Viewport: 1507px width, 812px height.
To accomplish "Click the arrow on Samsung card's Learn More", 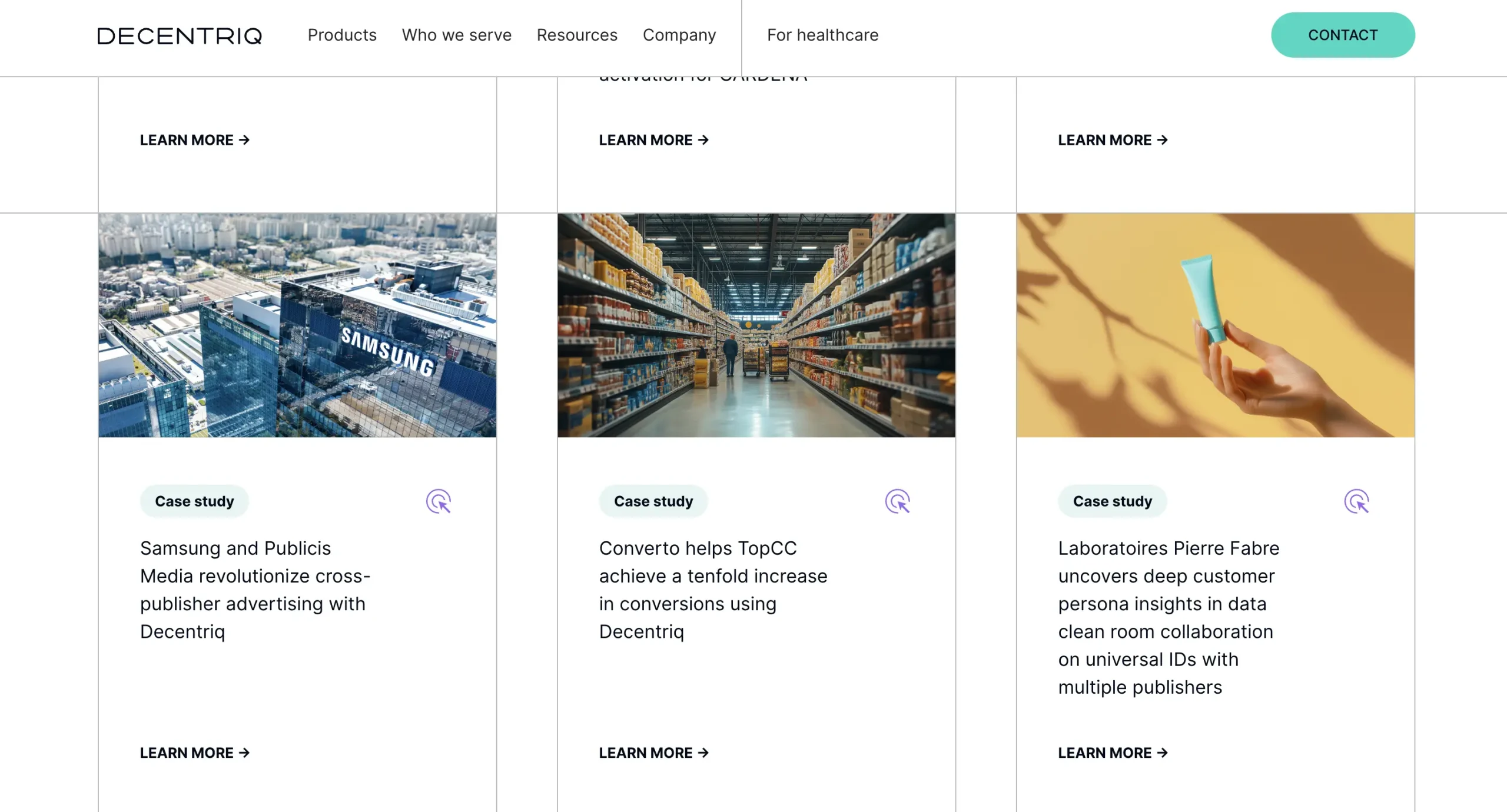I will click(x=244, y=753).
